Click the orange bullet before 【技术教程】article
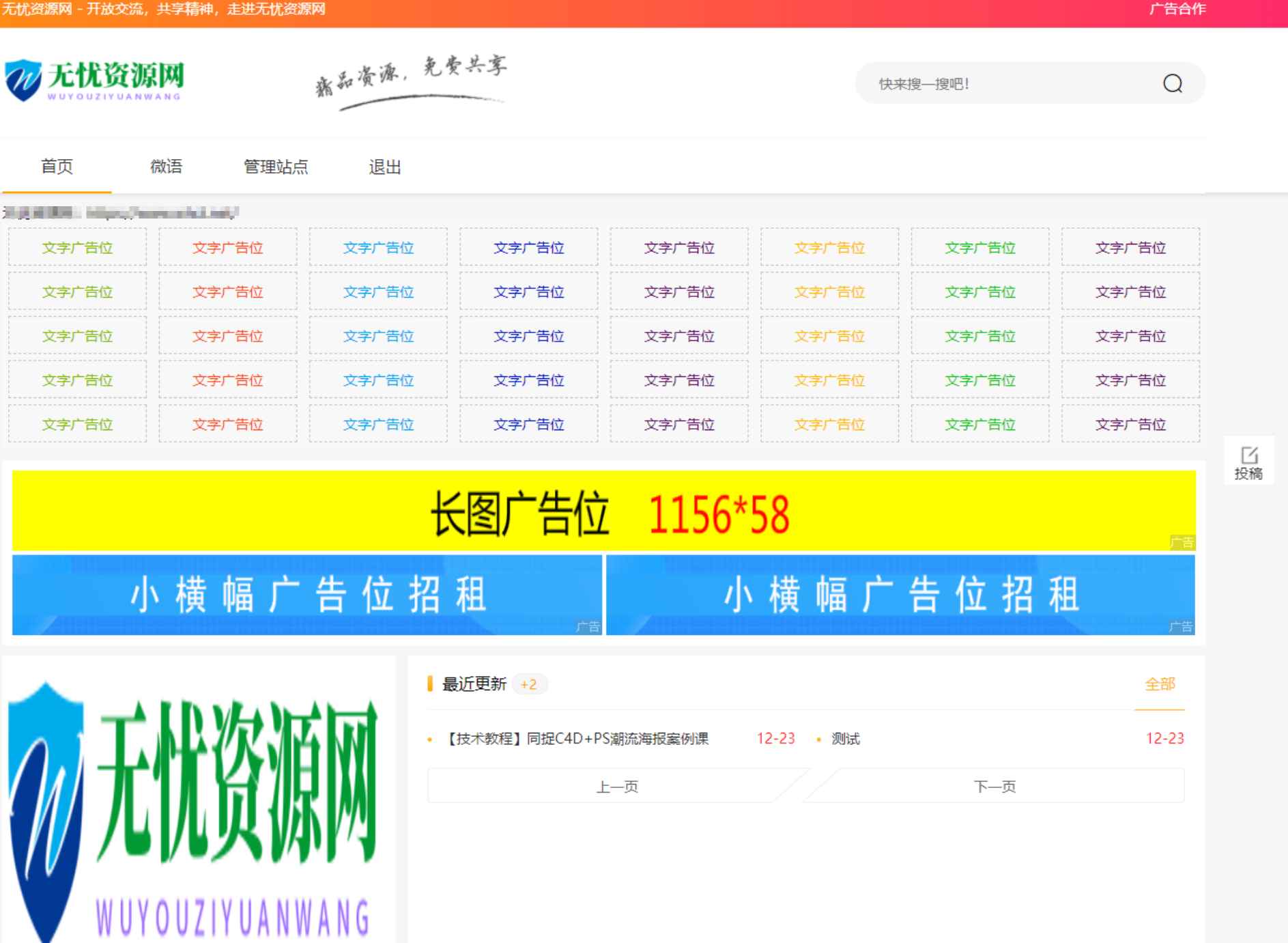 tap(429, 739)
